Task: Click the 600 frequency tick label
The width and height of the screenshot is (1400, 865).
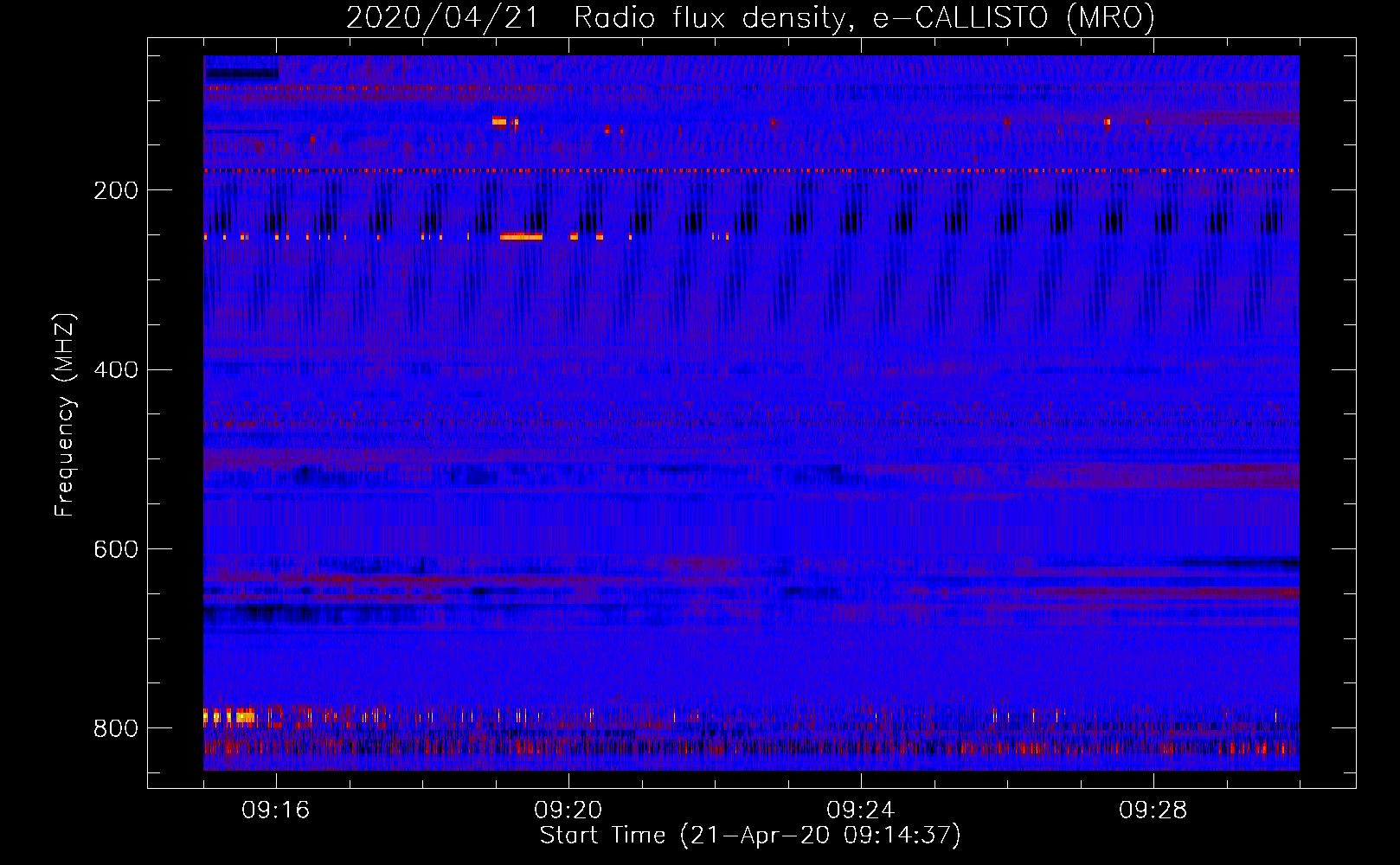Action: click(x=116, y=550)
